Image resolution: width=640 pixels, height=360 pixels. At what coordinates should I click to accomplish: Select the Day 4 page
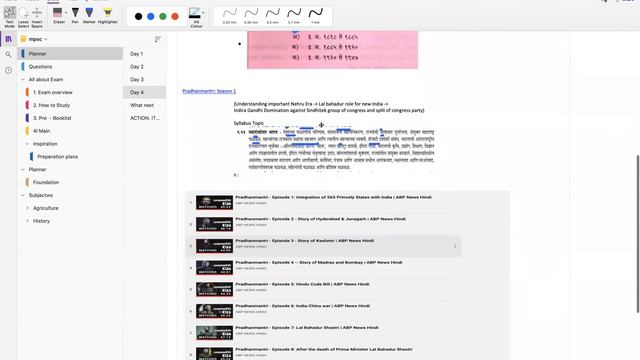[x=144, y=92]
